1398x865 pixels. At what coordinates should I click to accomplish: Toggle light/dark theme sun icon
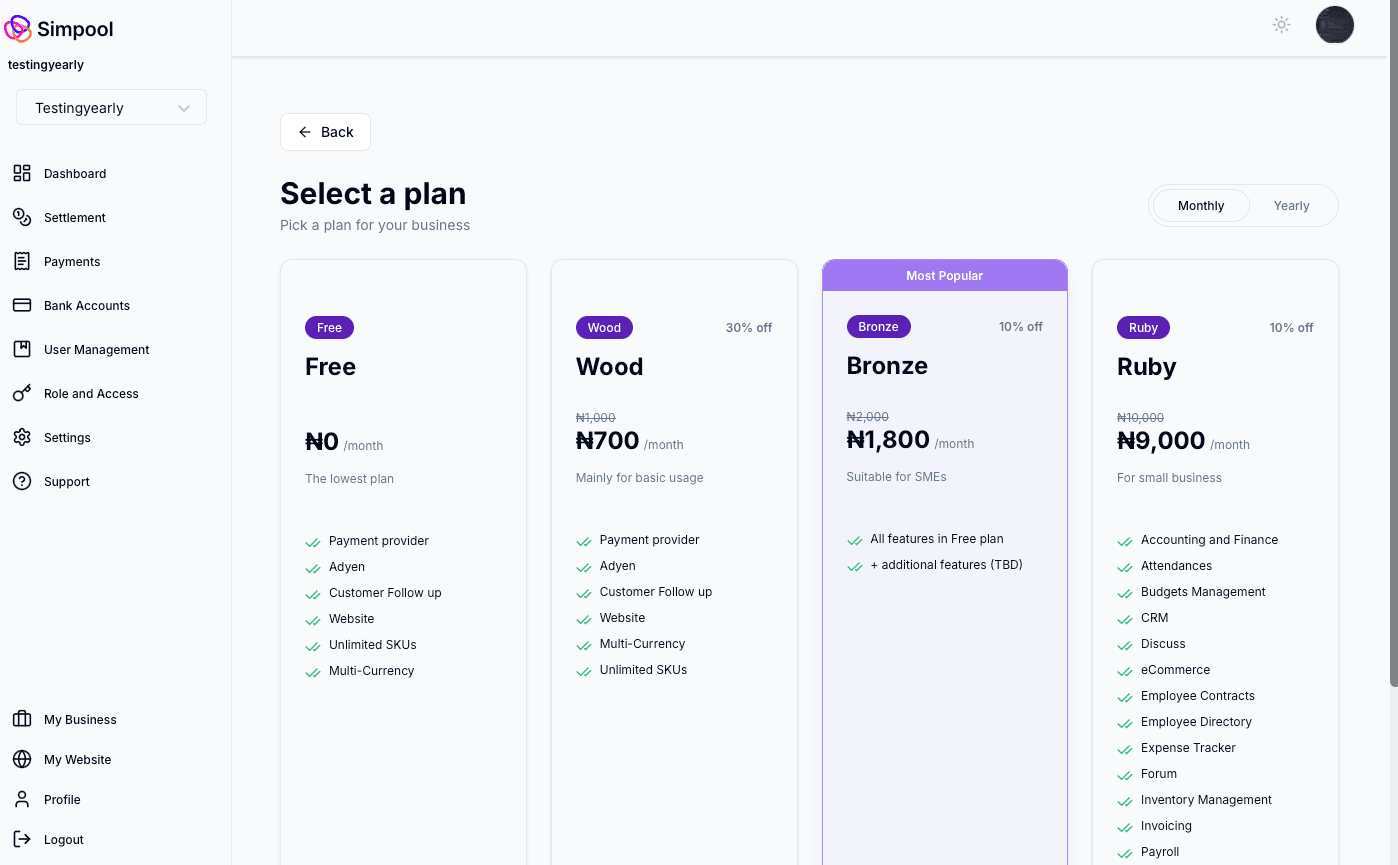pyautogui.click(x=1281, y=25)
